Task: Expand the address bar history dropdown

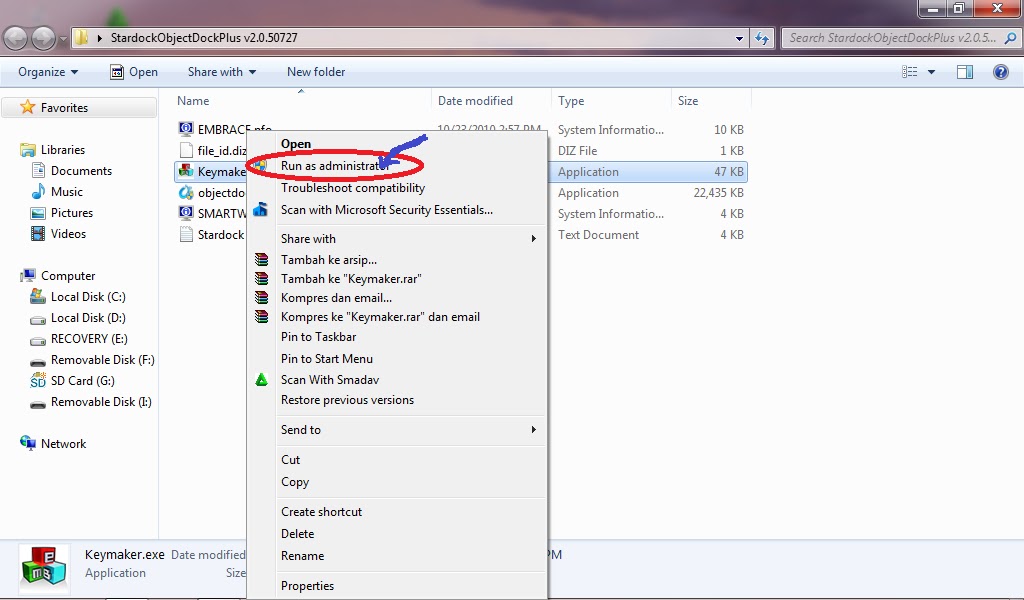Action: (x=739, y=39)
